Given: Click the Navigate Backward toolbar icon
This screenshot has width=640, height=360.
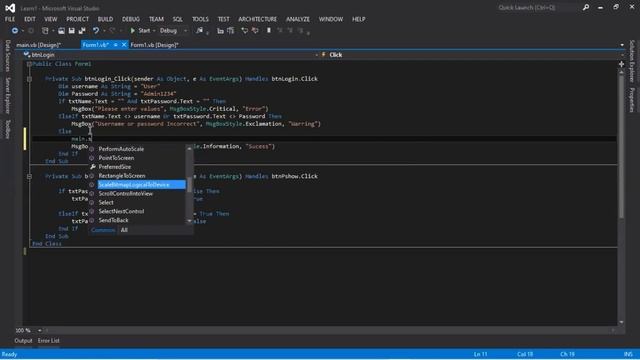Looking at the screenshot, I should 15,31.
